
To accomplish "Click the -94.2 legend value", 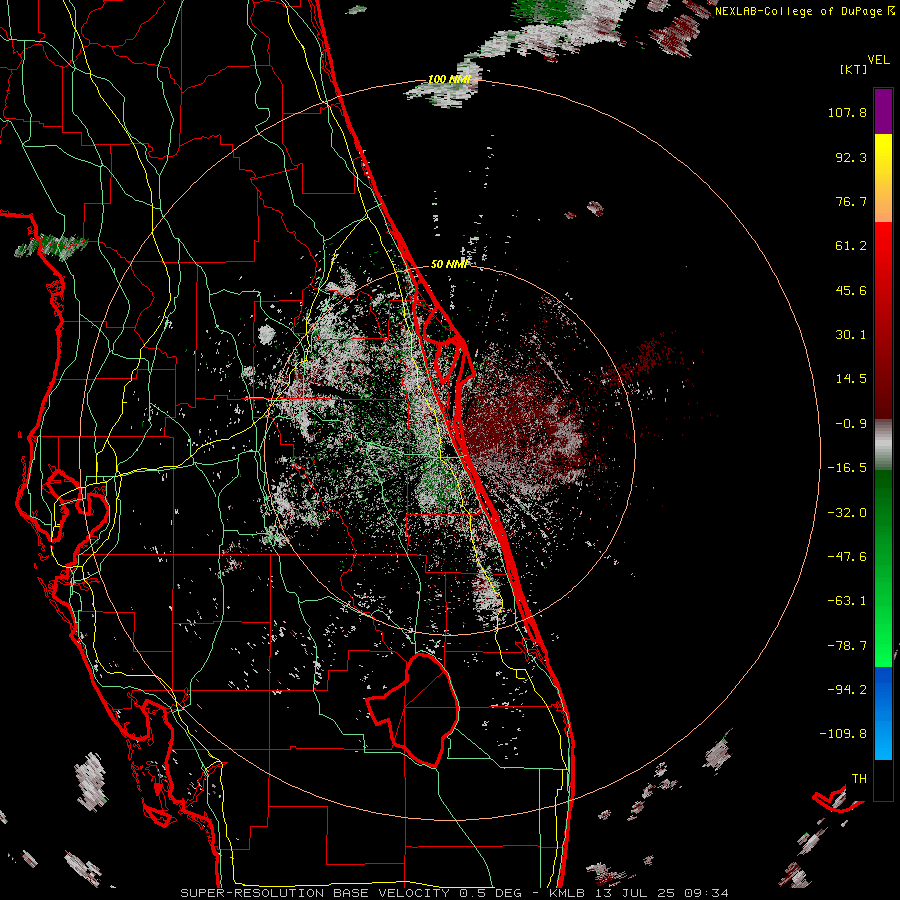I will coord(847,690).
